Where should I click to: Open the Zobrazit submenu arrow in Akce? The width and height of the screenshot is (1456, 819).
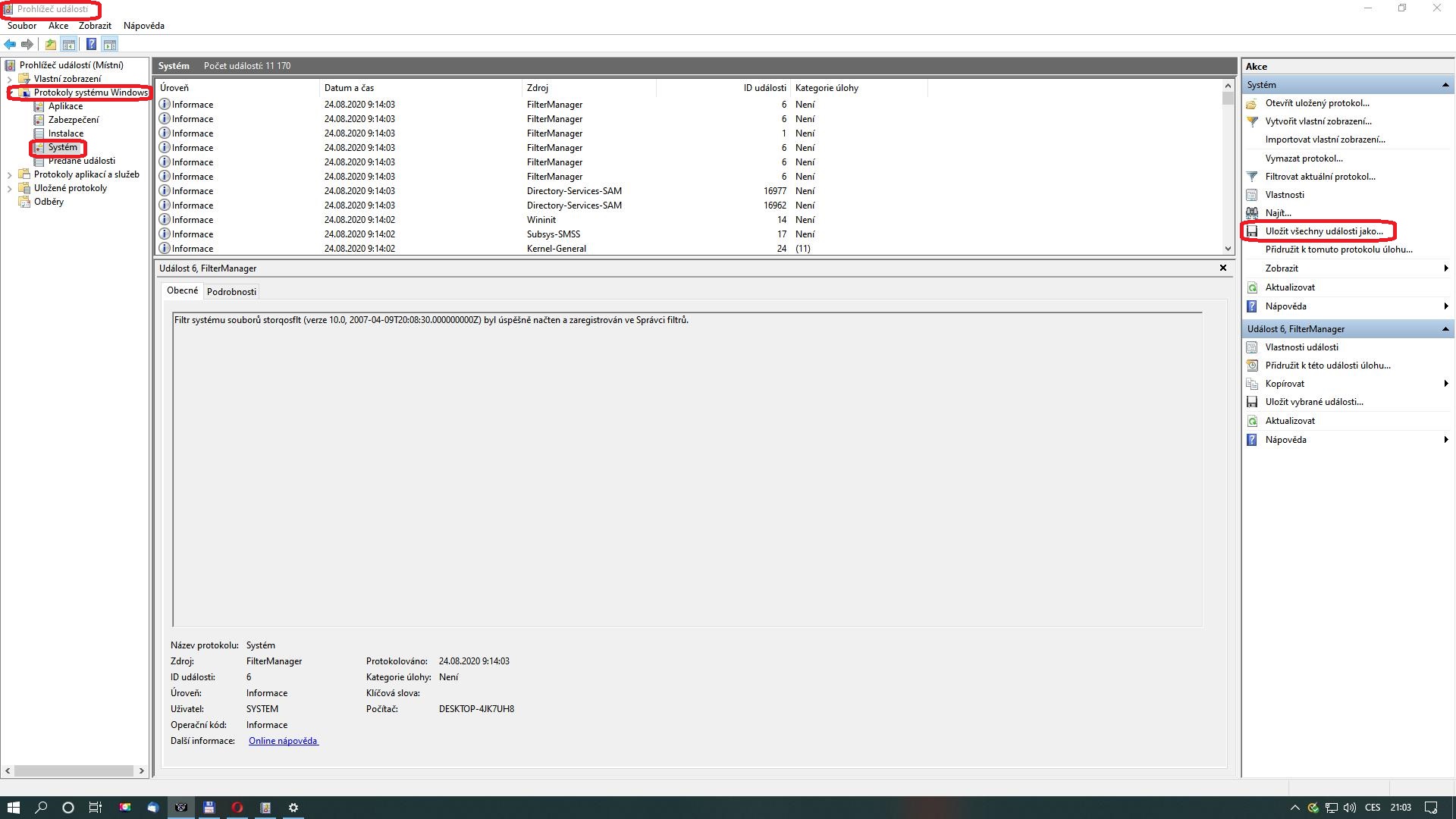click(x=1445, y=268)
